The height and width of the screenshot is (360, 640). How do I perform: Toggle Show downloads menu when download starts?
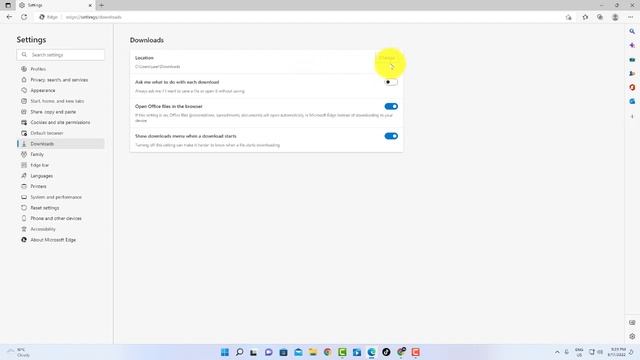click(x=391, y=136)
